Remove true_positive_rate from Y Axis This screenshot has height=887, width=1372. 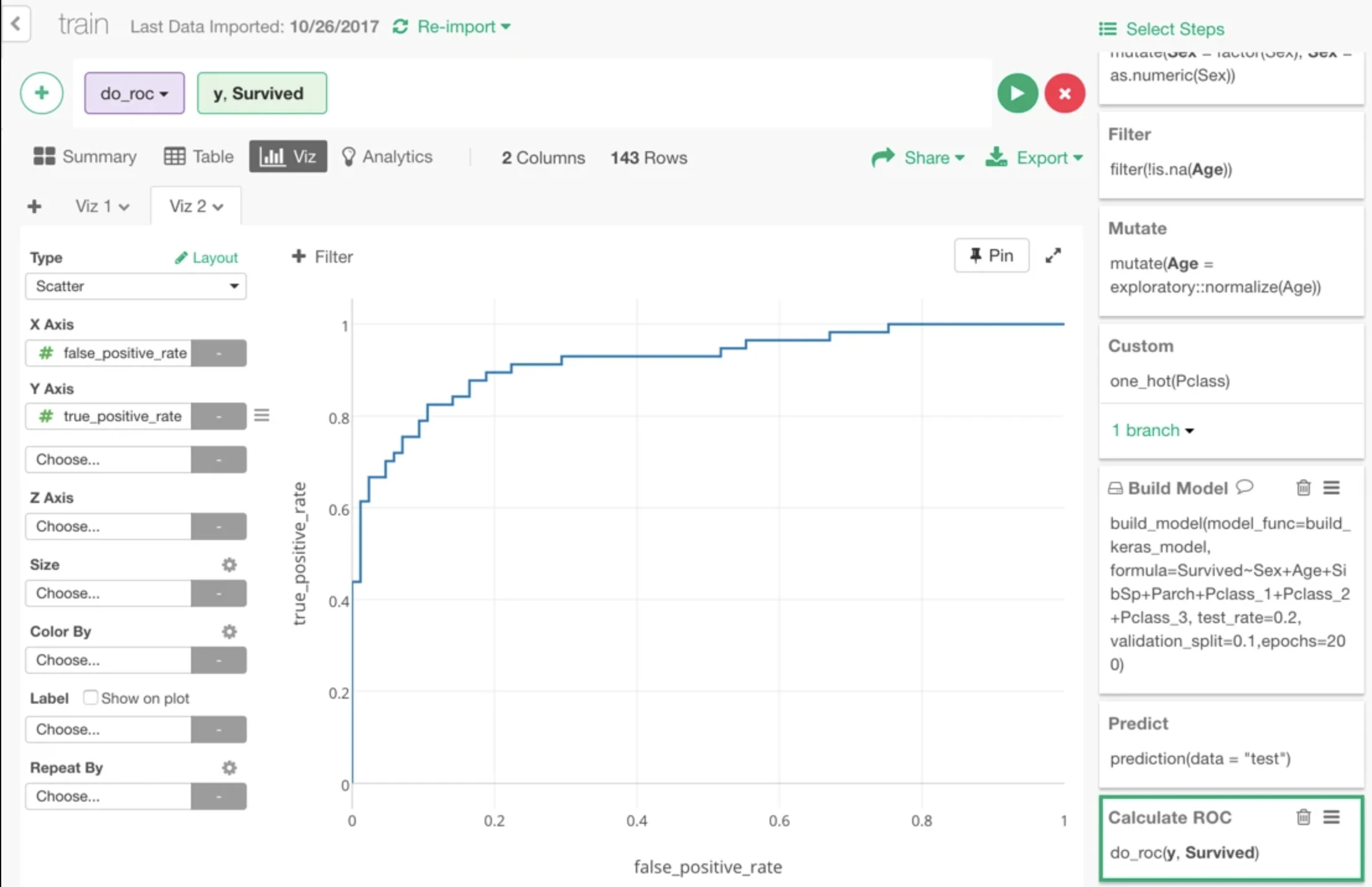click(219, 416)
